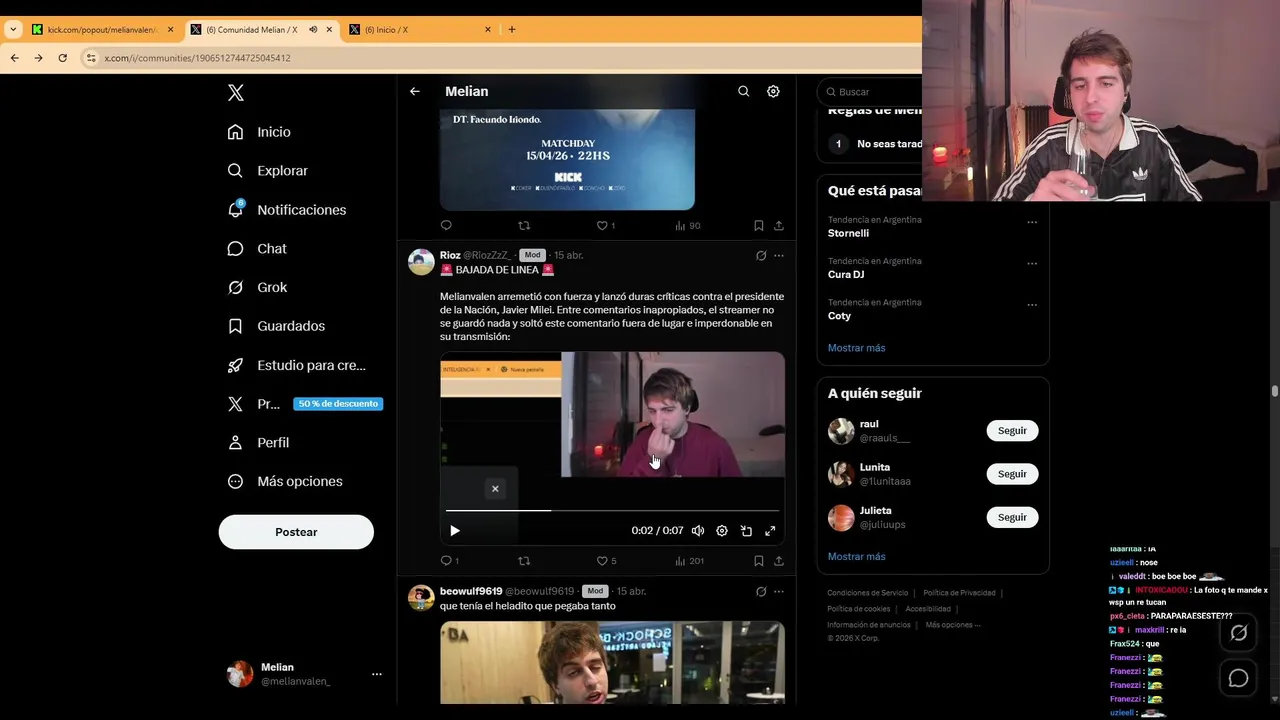Open Grok icon on beowulf9619 post
The image size is (1280, 720).
pyautogui.click(x=761, y=592)
